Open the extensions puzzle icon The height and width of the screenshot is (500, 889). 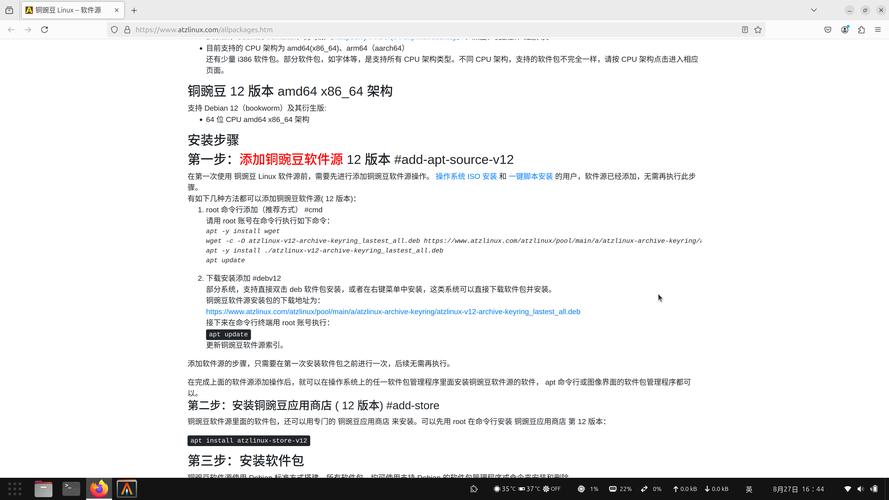point(861,29)
